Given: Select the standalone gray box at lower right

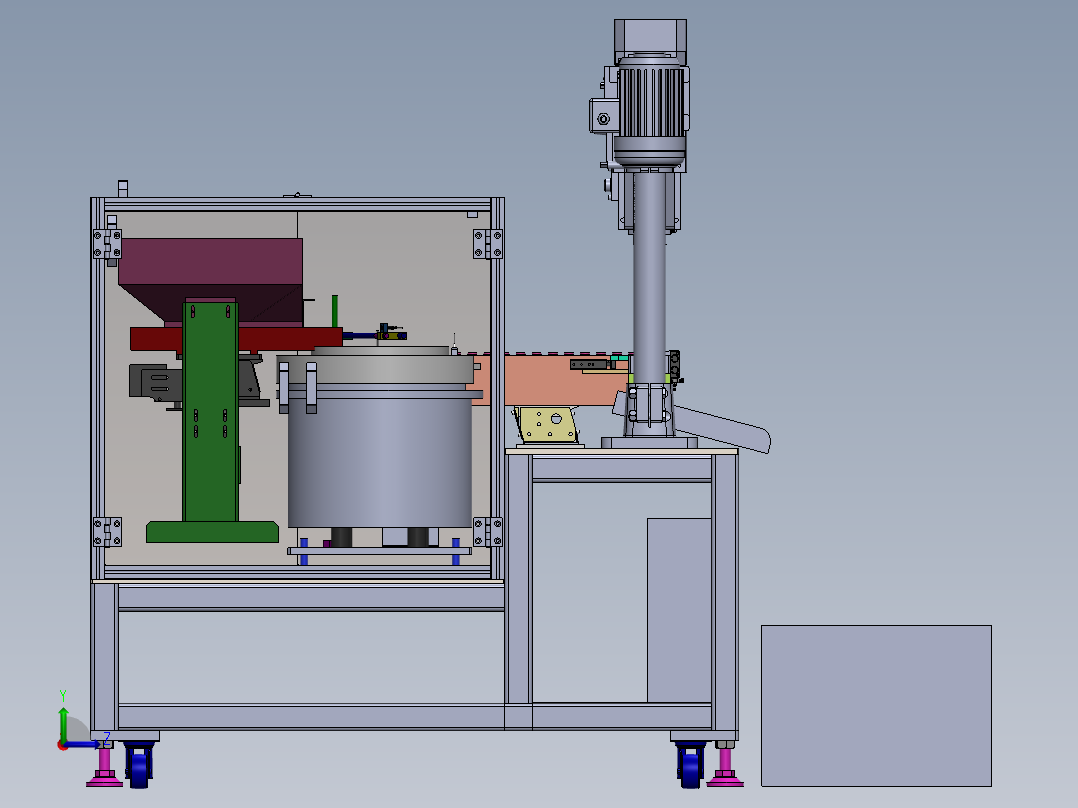Looking at the screenshot, I should coord(876,706).
